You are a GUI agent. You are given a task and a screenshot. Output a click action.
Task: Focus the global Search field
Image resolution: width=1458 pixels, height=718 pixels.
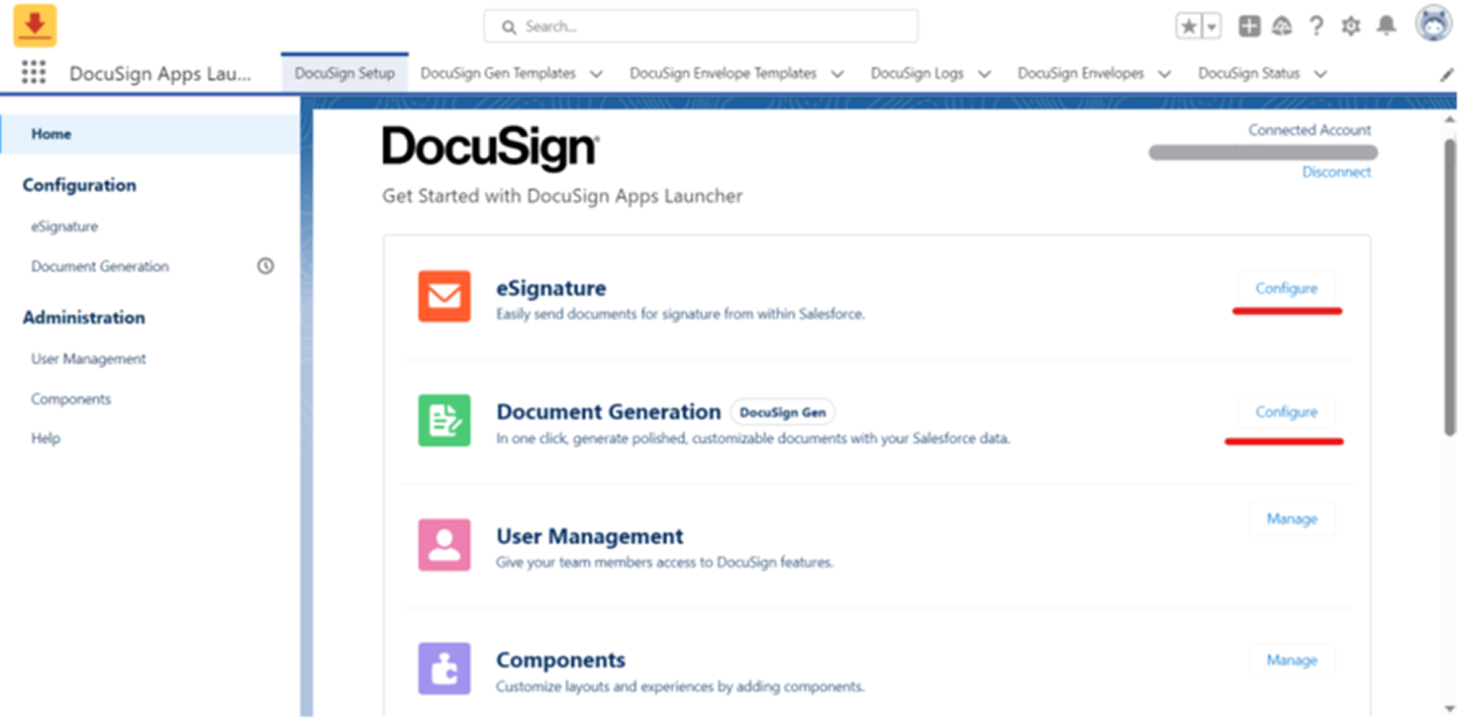[700, 27]
